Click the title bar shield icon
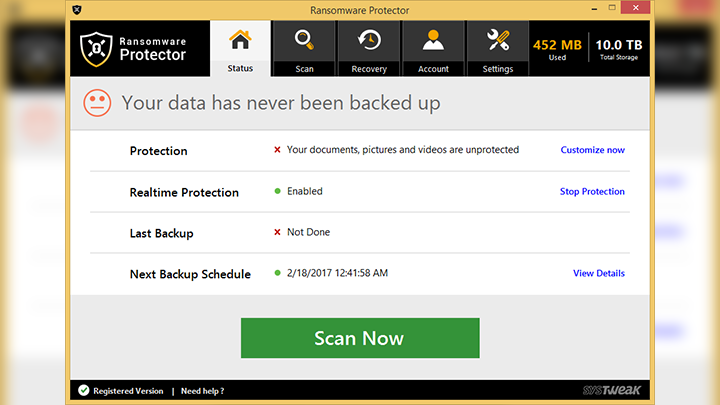The image size is (720, 405). [x=77, y=9]
